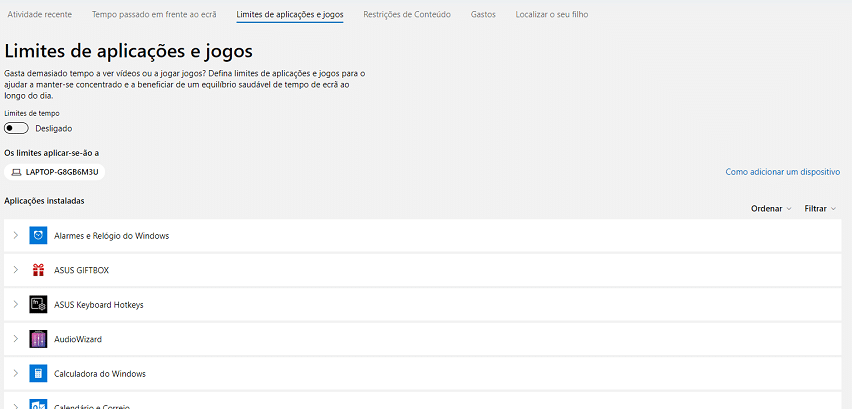Screen dimensions: 852x409
Task: Go to the Gastos tab
Action: coord(483,15)
